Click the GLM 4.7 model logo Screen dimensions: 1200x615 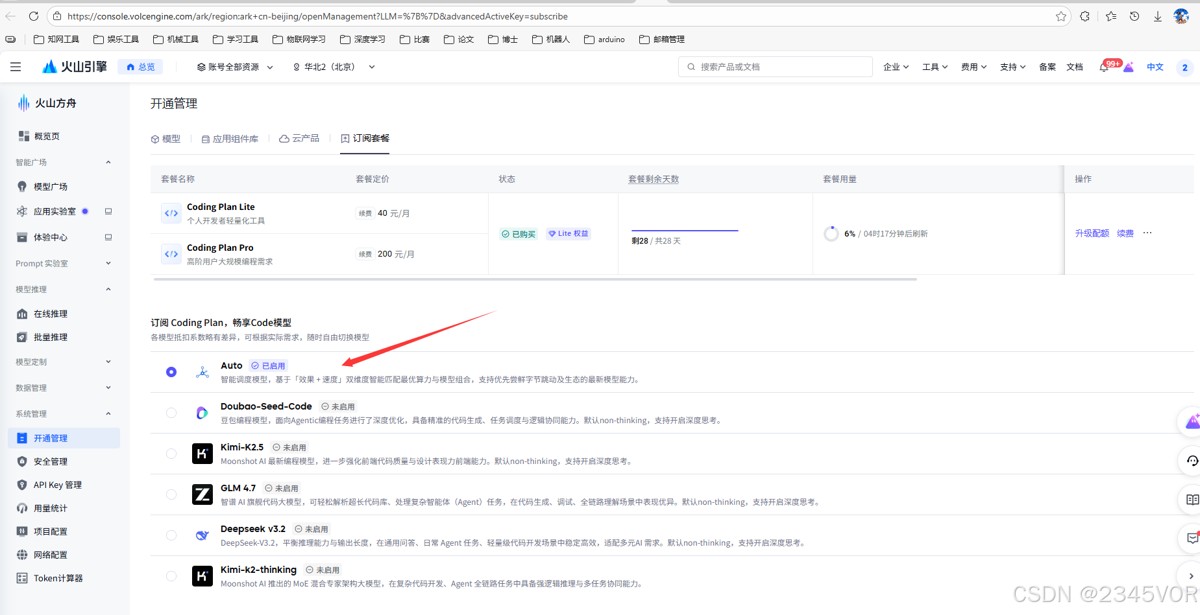pyautogui.click(x=202, y=494)
